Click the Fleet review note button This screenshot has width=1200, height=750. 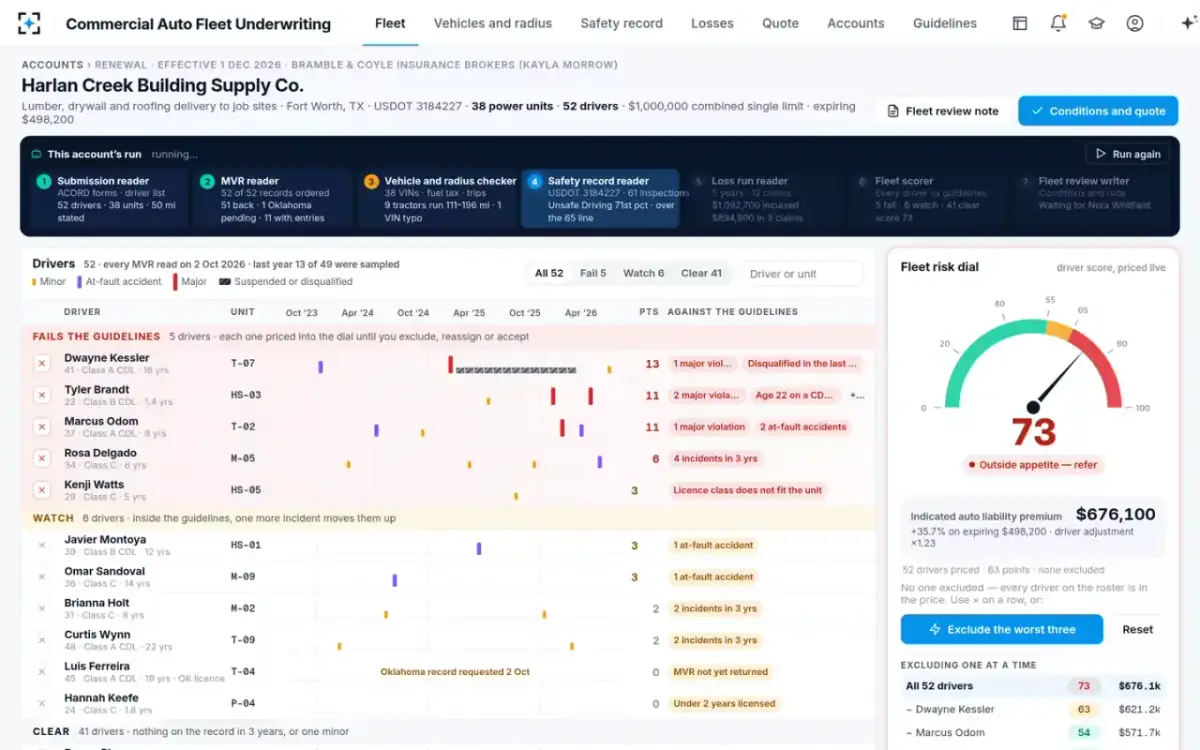click(942, 111)
